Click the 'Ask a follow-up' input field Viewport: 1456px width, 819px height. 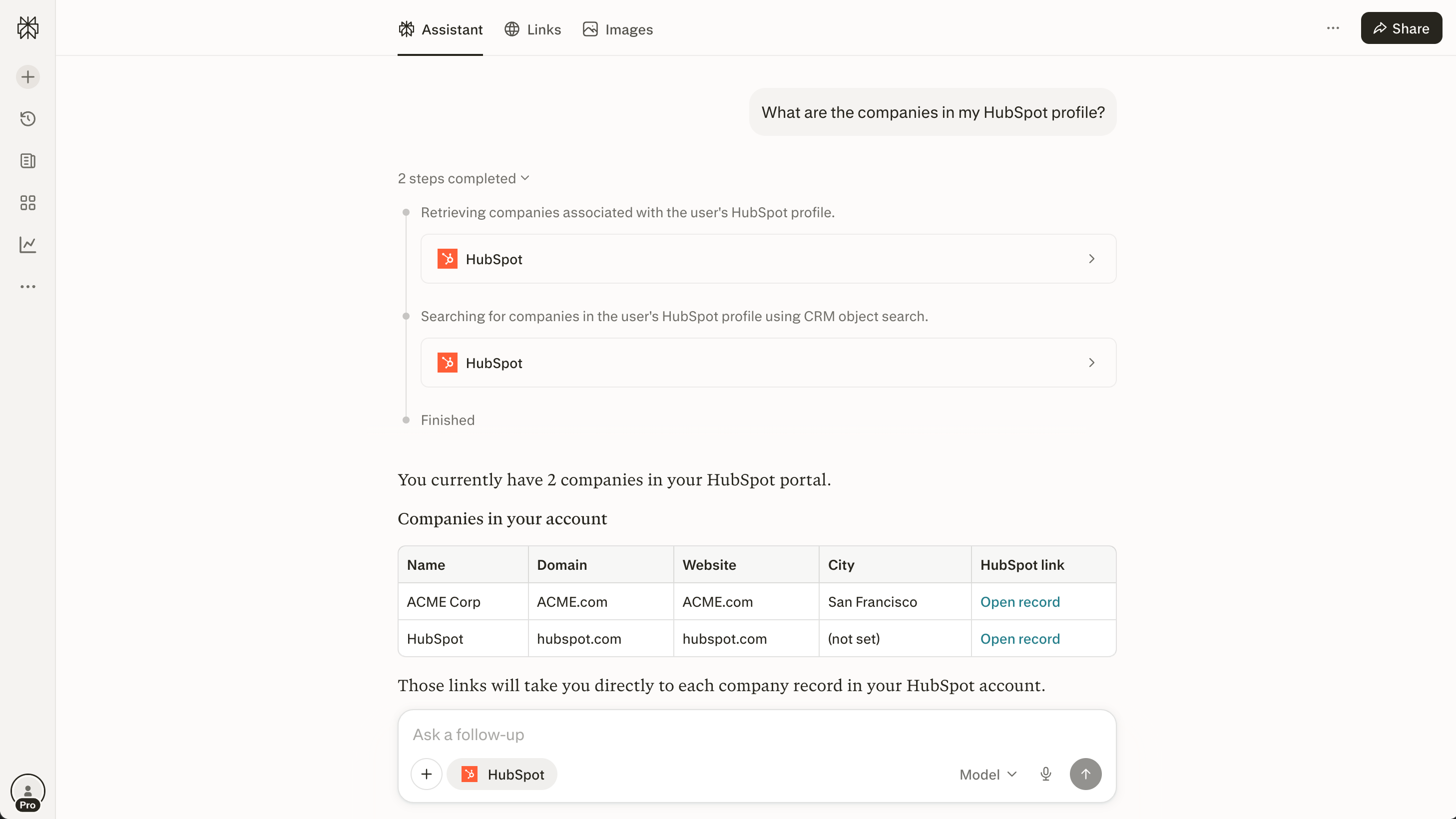click(x=757, y=734)
